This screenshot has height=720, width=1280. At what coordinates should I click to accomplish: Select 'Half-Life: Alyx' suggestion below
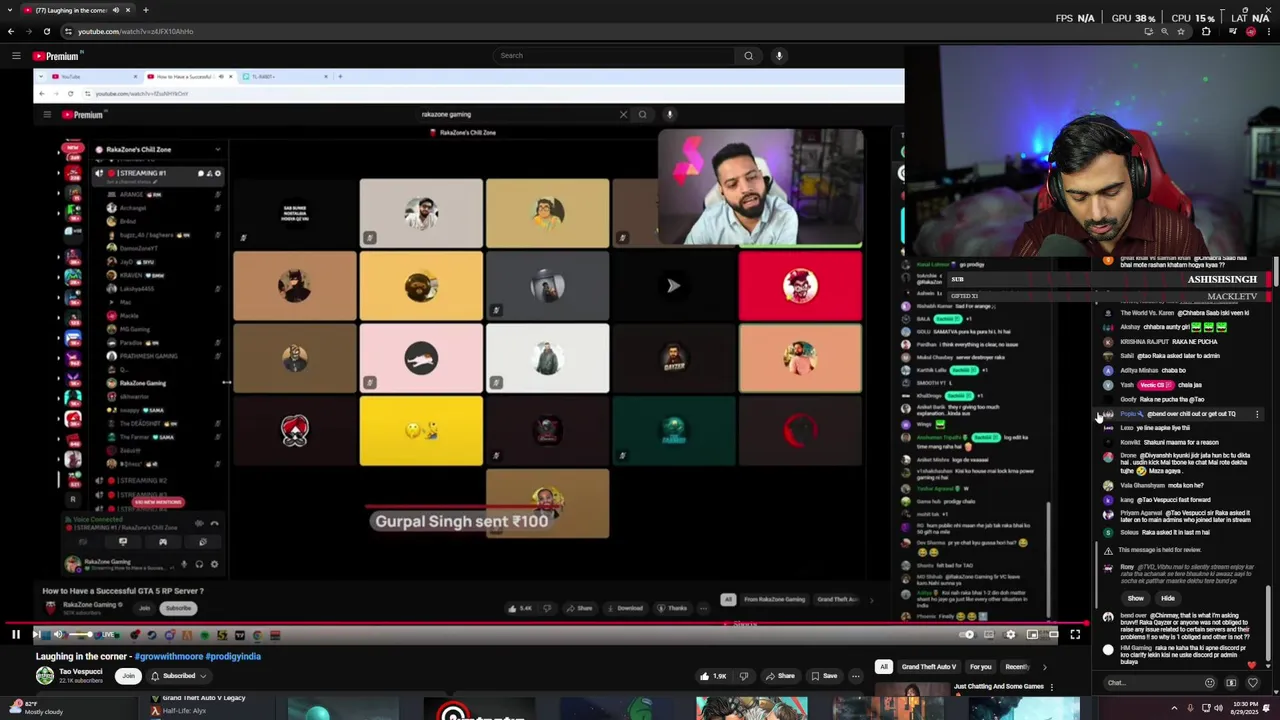(x=185, y=711)
